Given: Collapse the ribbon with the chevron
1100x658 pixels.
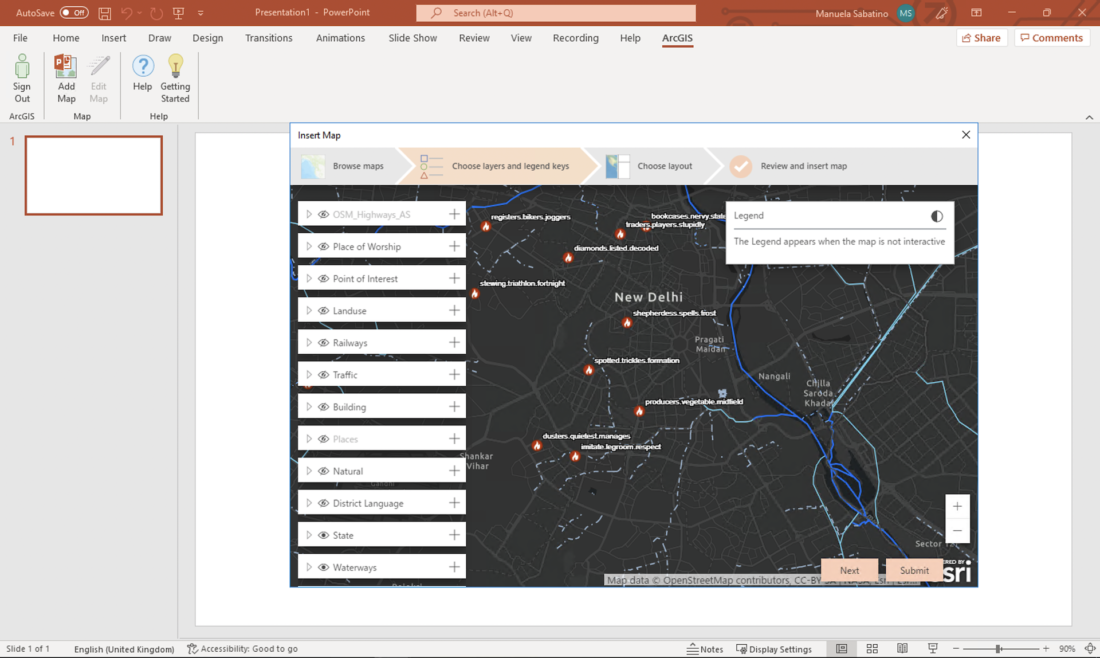Looking at the screenshot, I should coord(1089,117).
